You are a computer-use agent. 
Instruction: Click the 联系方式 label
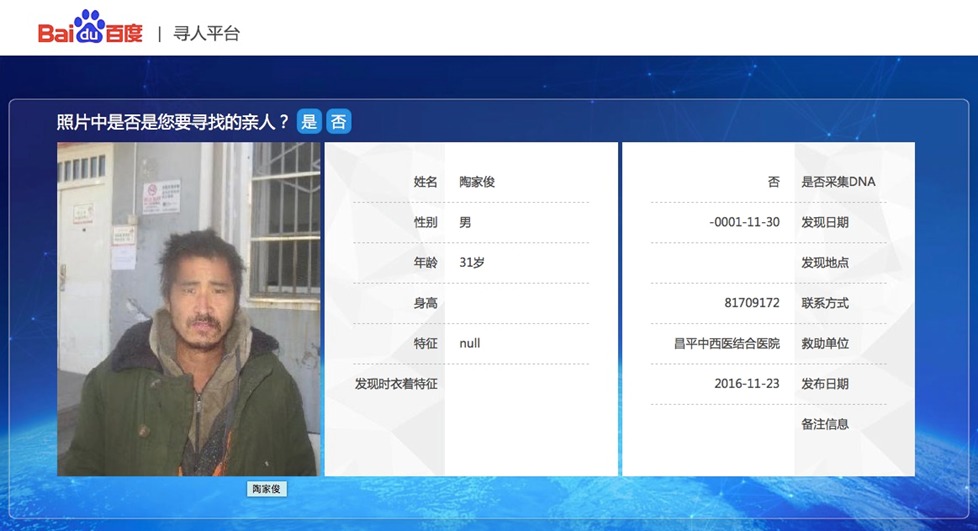click(x=825, y=303)
